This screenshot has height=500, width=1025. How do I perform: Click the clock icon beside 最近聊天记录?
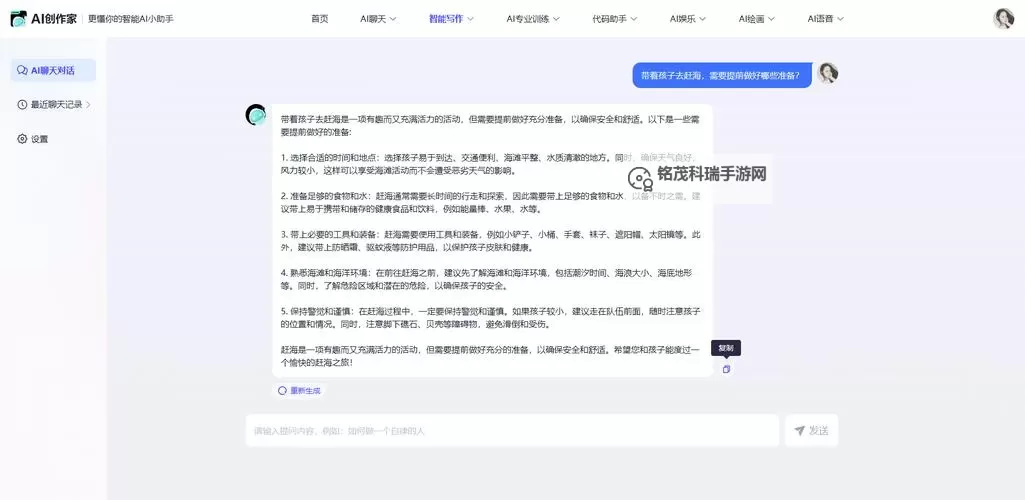click(x=22, y=104)
